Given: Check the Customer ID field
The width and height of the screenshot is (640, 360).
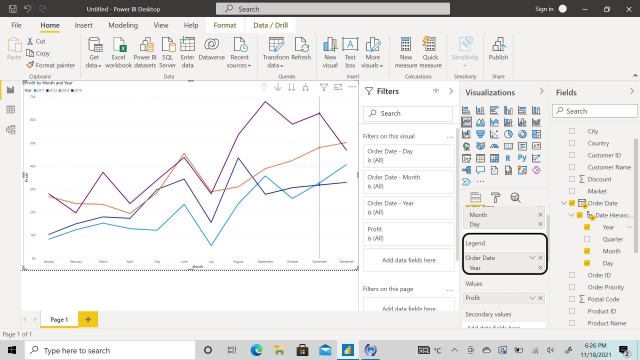Looking at the screenshot, I should pos(572,155).
